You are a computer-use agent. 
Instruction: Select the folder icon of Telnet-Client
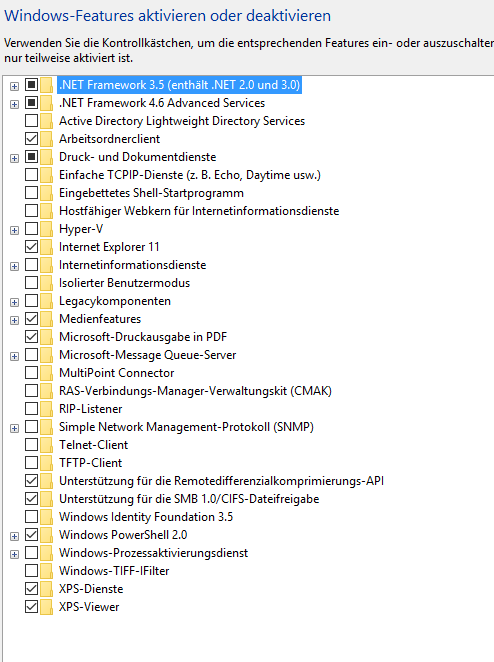point(46,445)
